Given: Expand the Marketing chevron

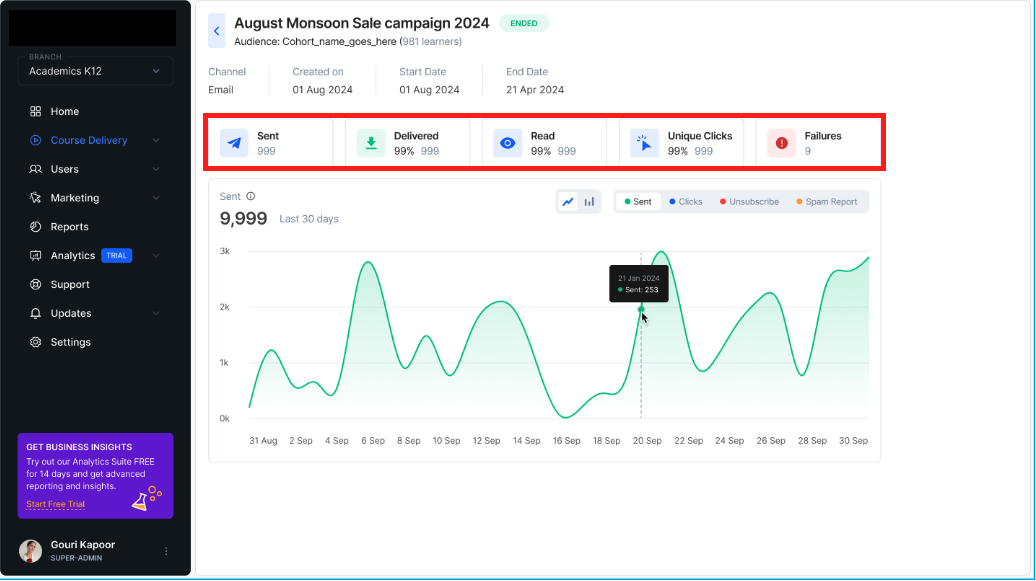Looking at the screenshot, I should [x=156, y=198].
